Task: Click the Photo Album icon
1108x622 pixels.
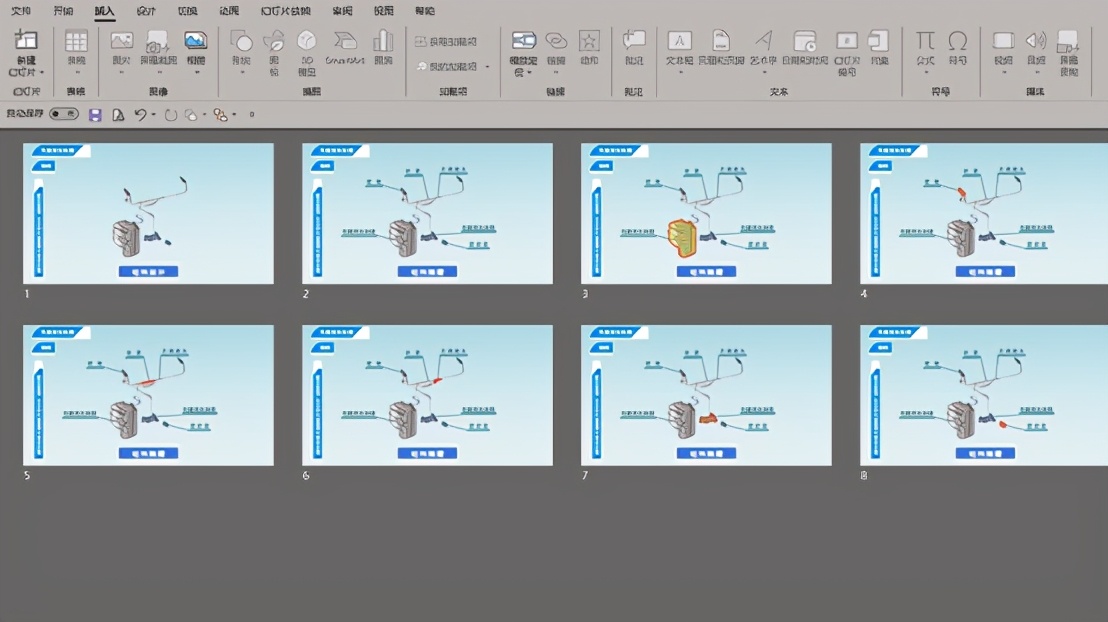Action: (x=196, y=40)
